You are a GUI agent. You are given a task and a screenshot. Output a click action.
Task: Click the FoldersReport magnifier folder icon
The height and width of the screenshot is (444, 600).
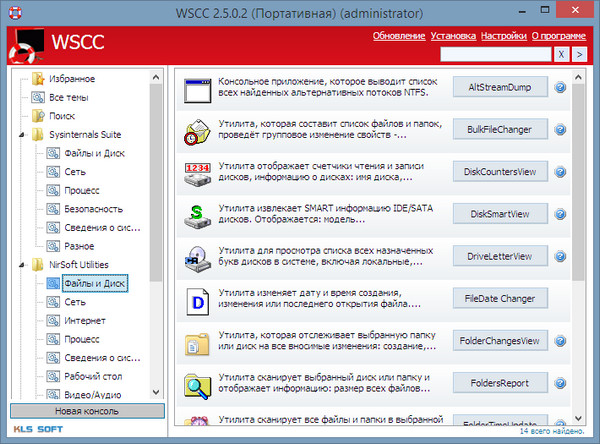coord(196,382)
